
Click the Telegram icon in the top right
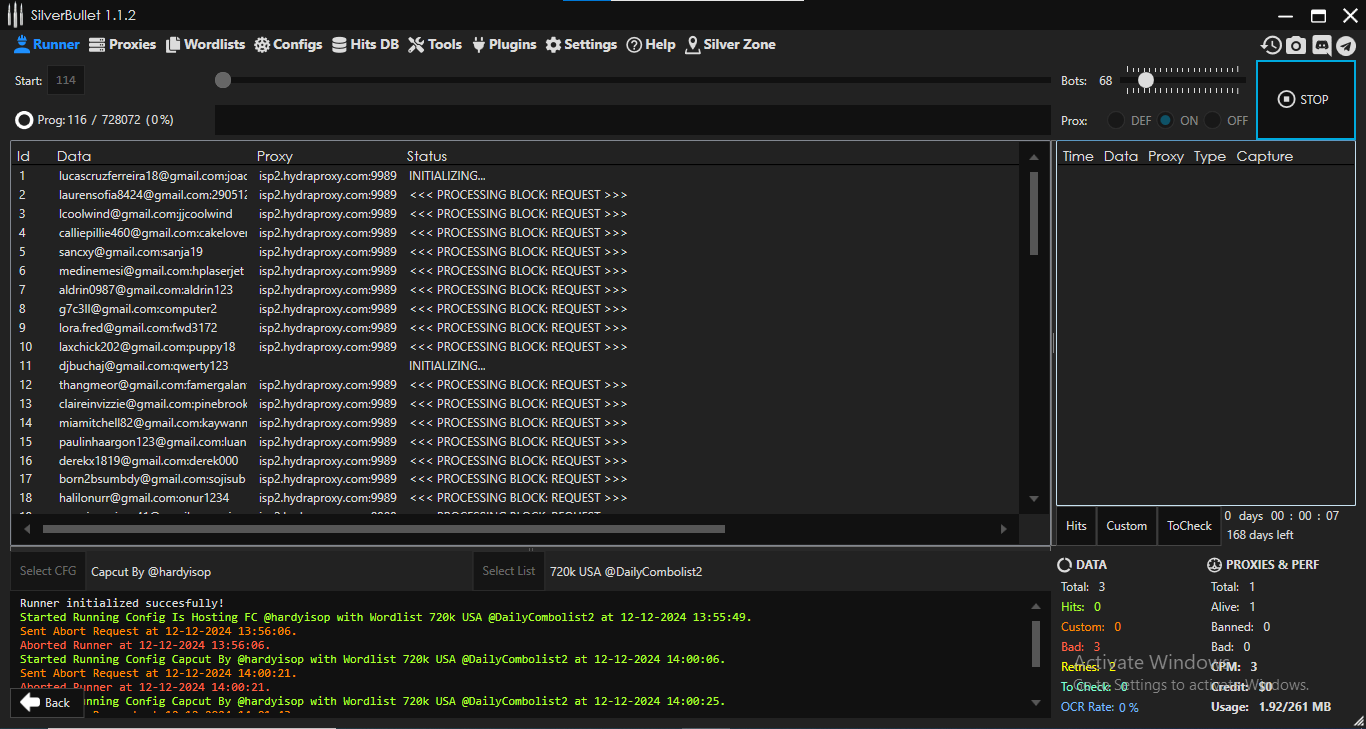click(x=1346, y=45)
